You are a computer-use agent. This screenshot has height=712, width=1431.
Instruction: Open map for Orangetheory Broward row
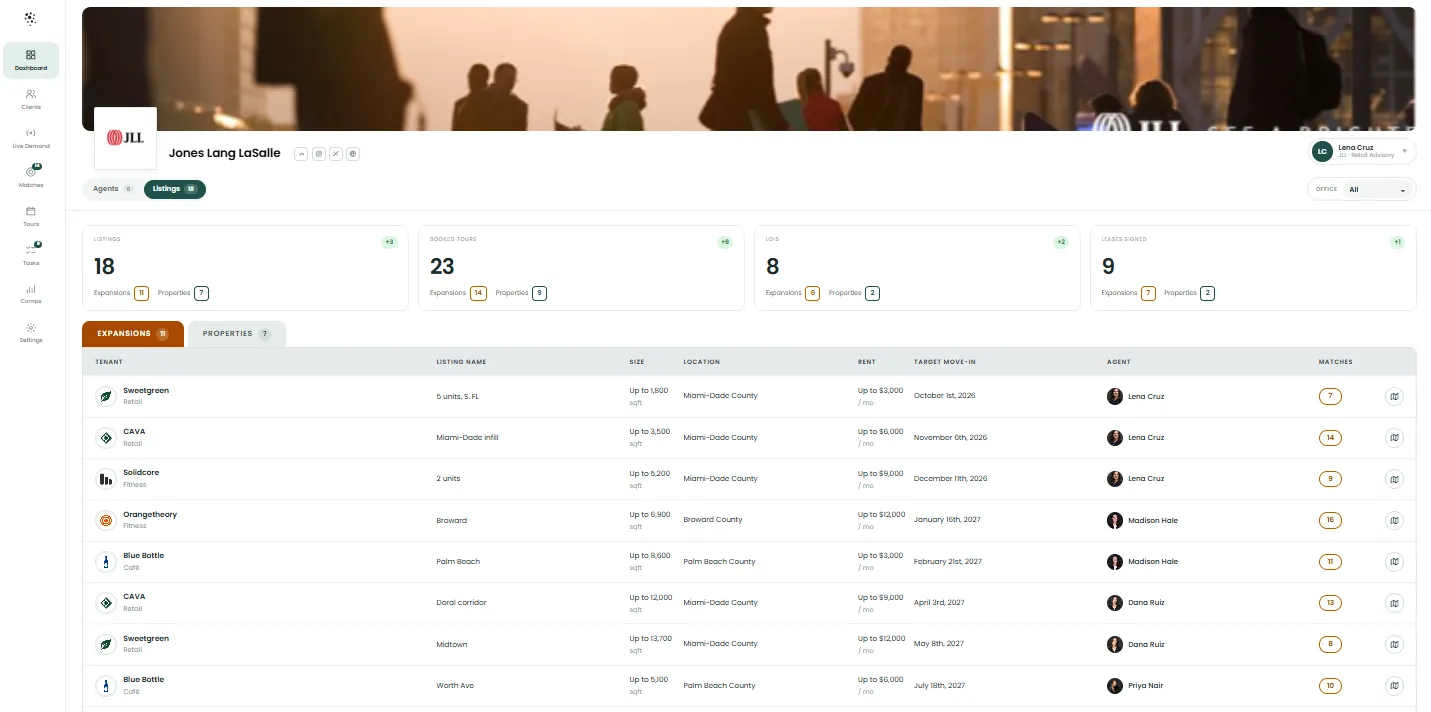pos(1394,520)
